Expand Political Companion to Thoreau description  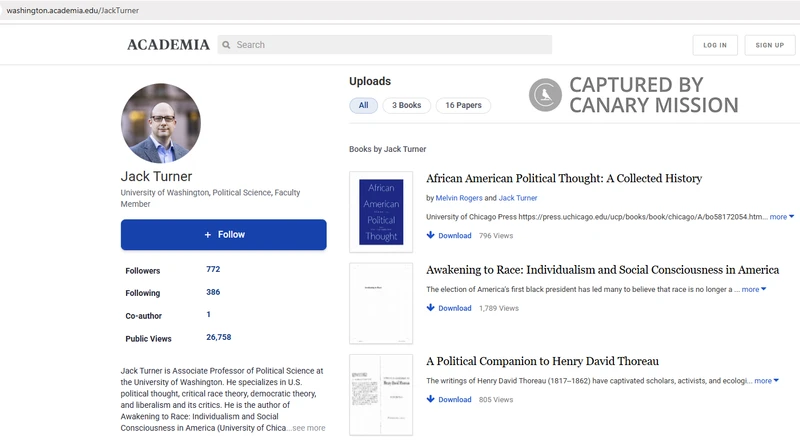pos(767,380)
